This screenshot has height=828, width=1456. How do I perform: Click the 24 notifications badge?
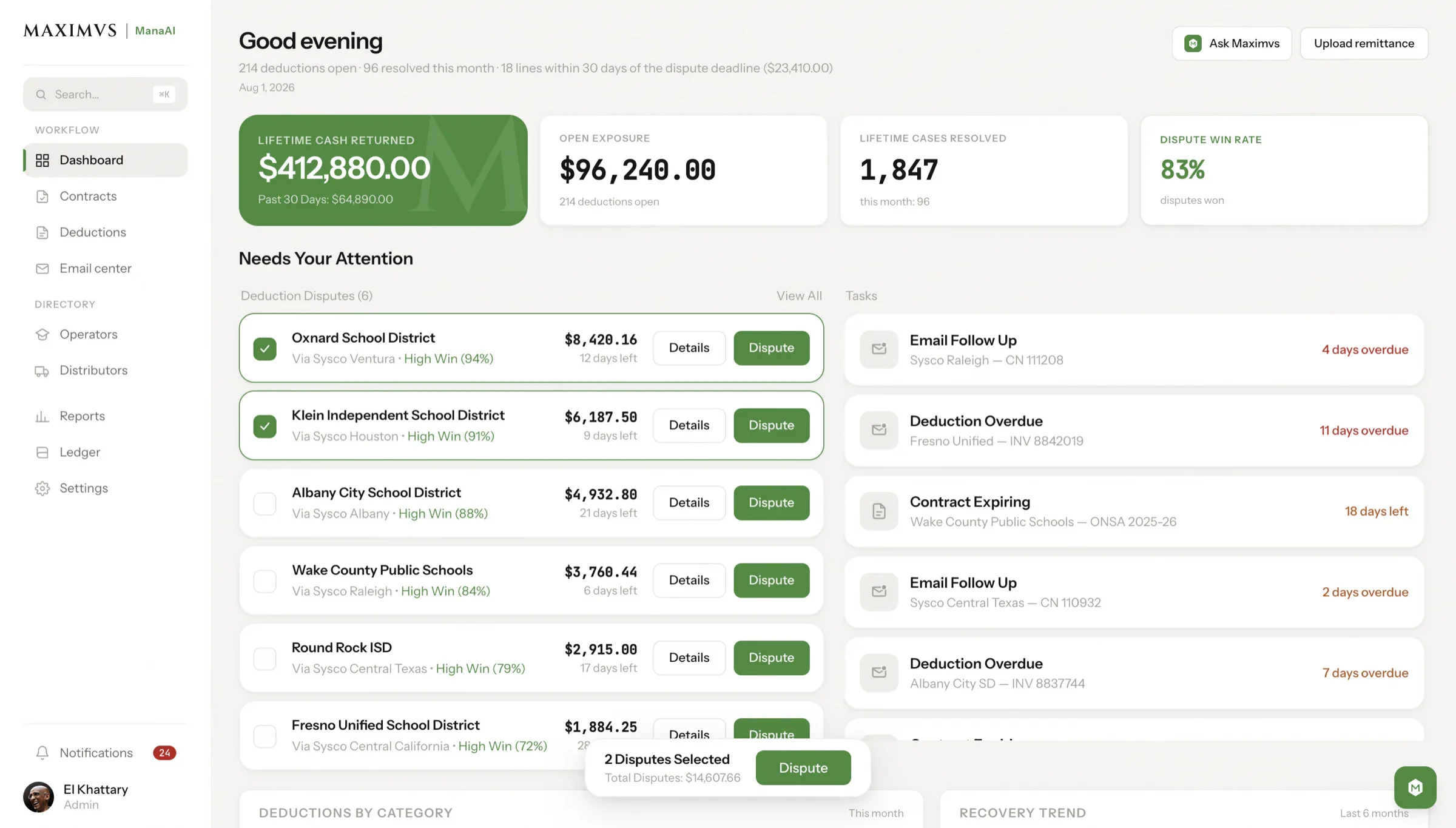click(x=164, y=753)
